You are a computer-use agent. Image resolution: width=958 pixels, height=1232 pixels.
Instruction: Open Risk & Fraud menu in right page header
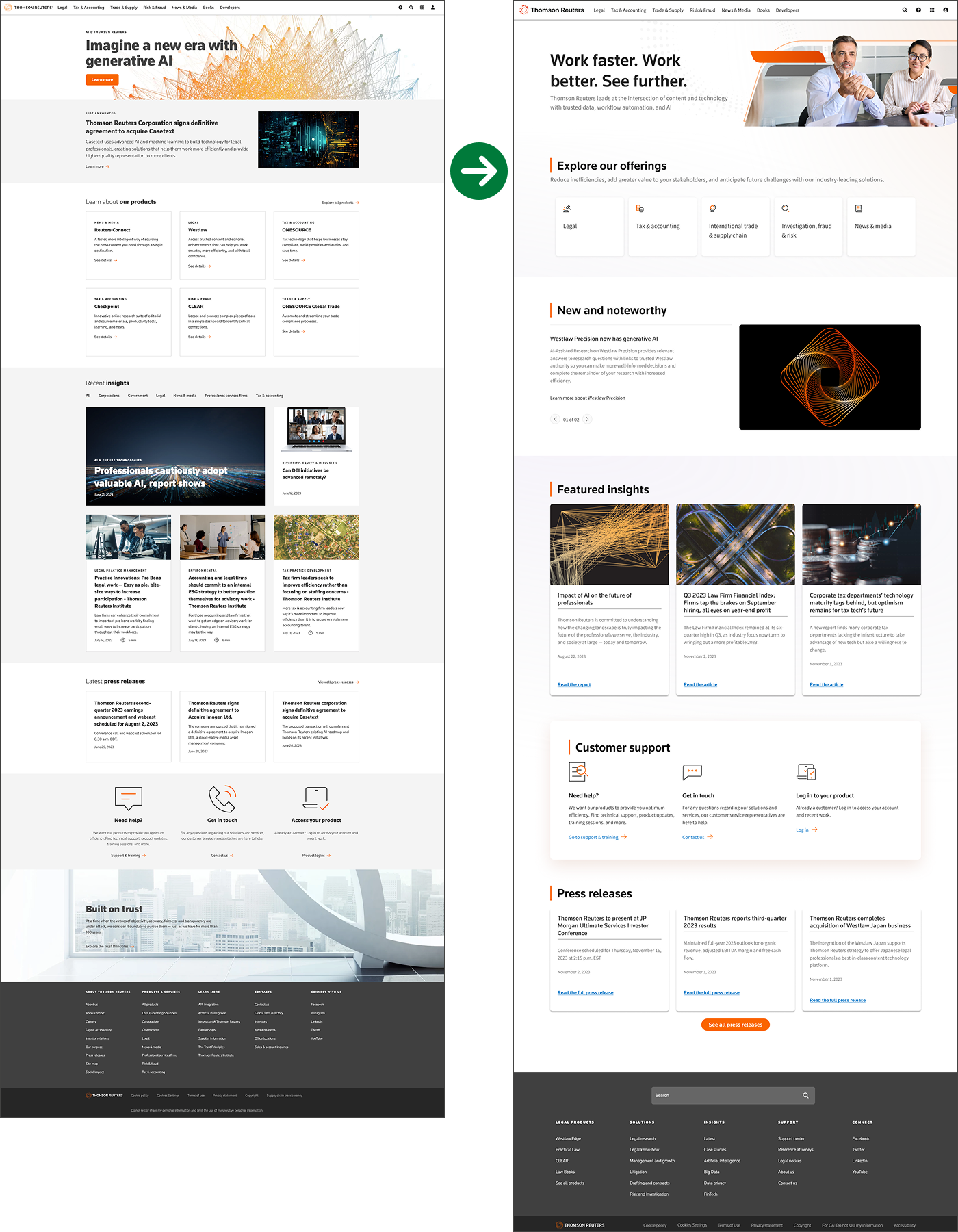point(702,10)
